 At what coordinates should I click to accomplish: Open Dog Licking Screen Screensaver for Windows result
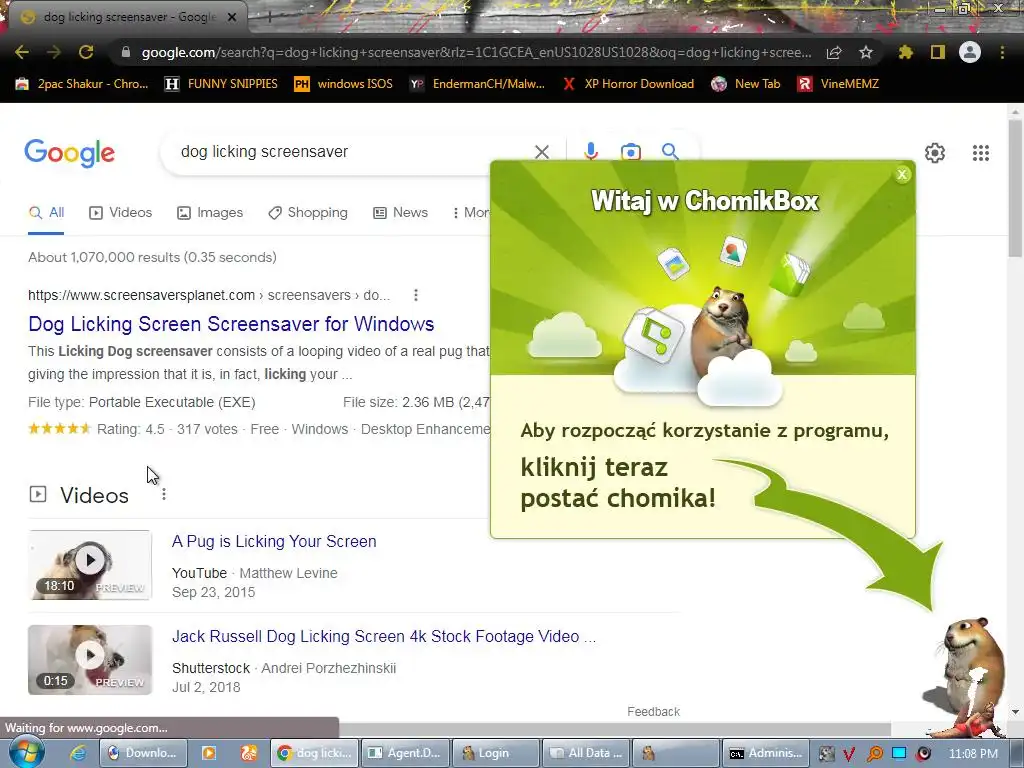231,324
